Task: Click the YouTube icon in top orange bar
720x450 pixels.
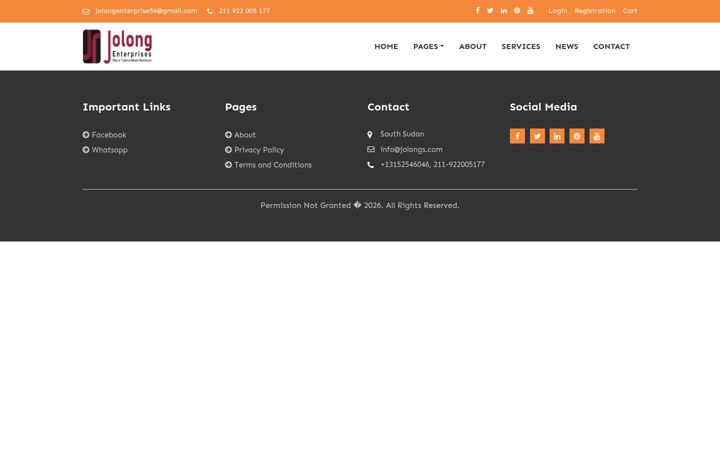Action: coord(530,11)
